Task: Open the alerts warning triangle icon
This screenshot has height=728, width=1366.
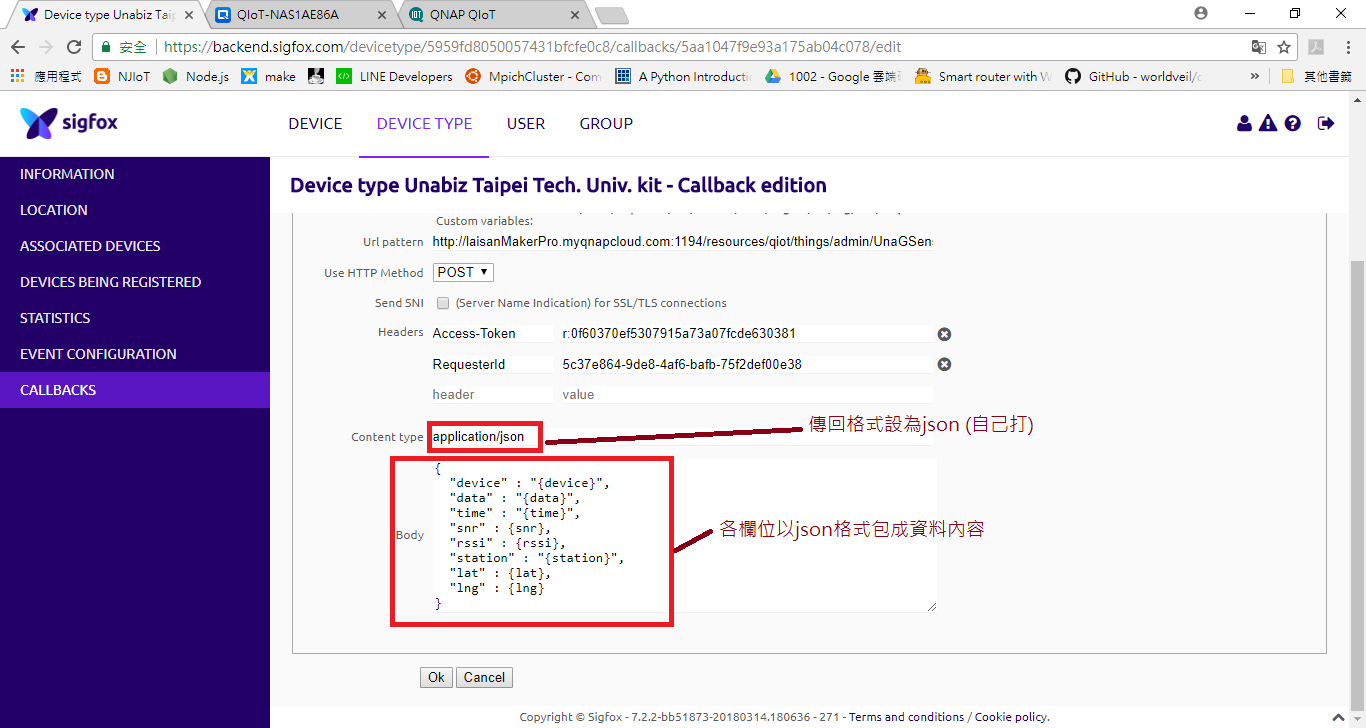Action: (x=1268, y=123)
